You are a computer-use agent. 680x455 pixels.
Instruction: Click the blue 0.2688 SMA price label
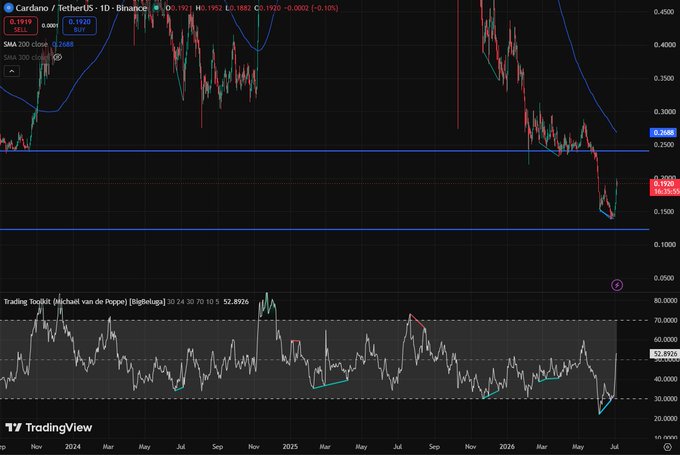(x=664, y=133)
